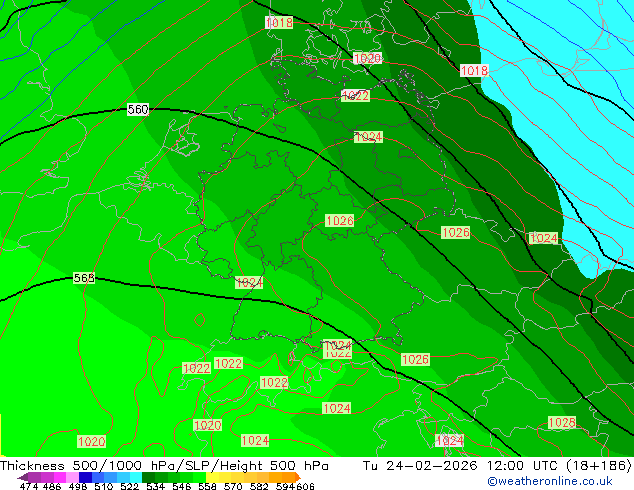Open the weatheronline.co.uk copyright link
Viewport: 634px width, 490px height.
(x=550, y=481)
